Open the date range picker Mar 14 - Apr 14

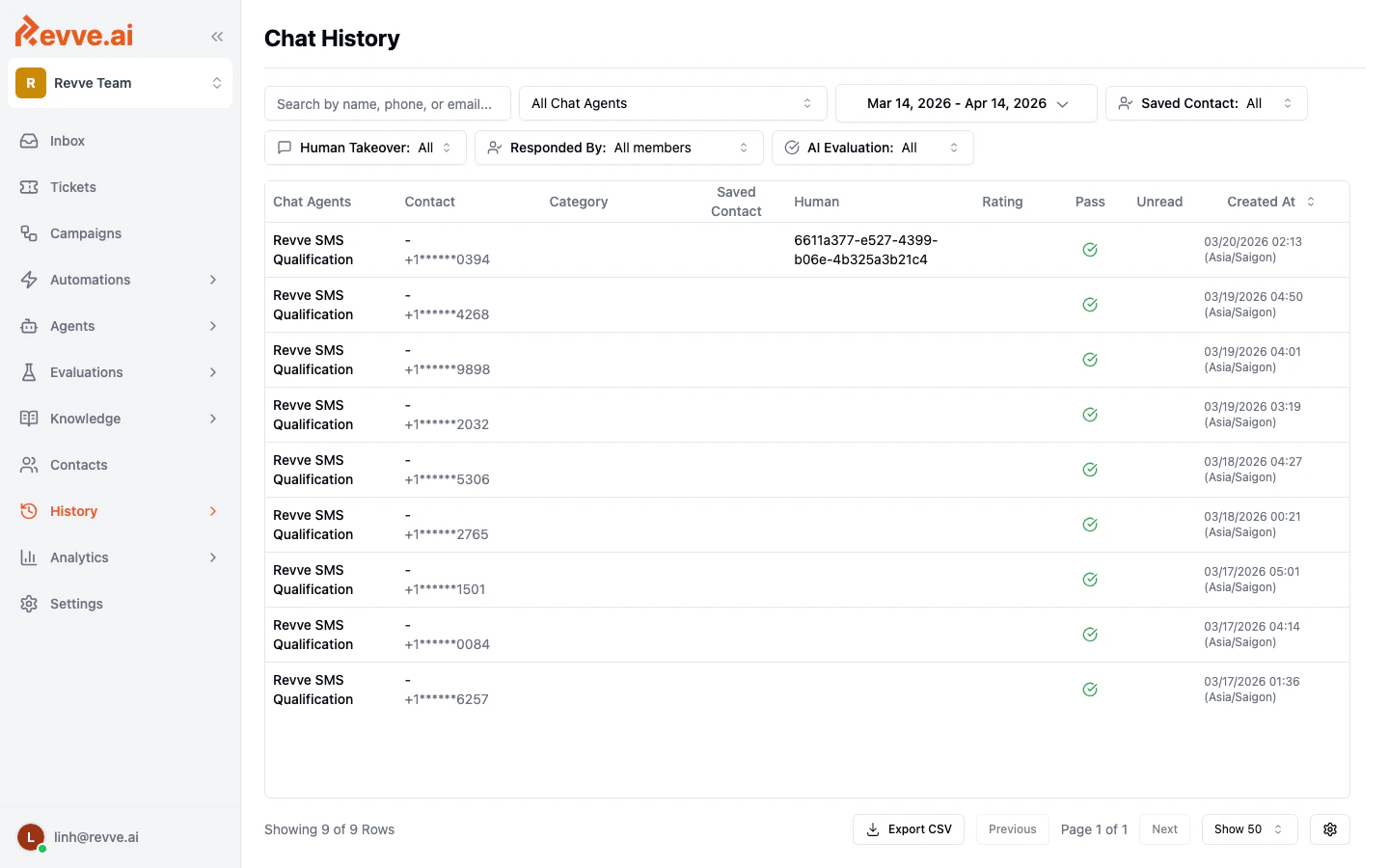point(967,103)
